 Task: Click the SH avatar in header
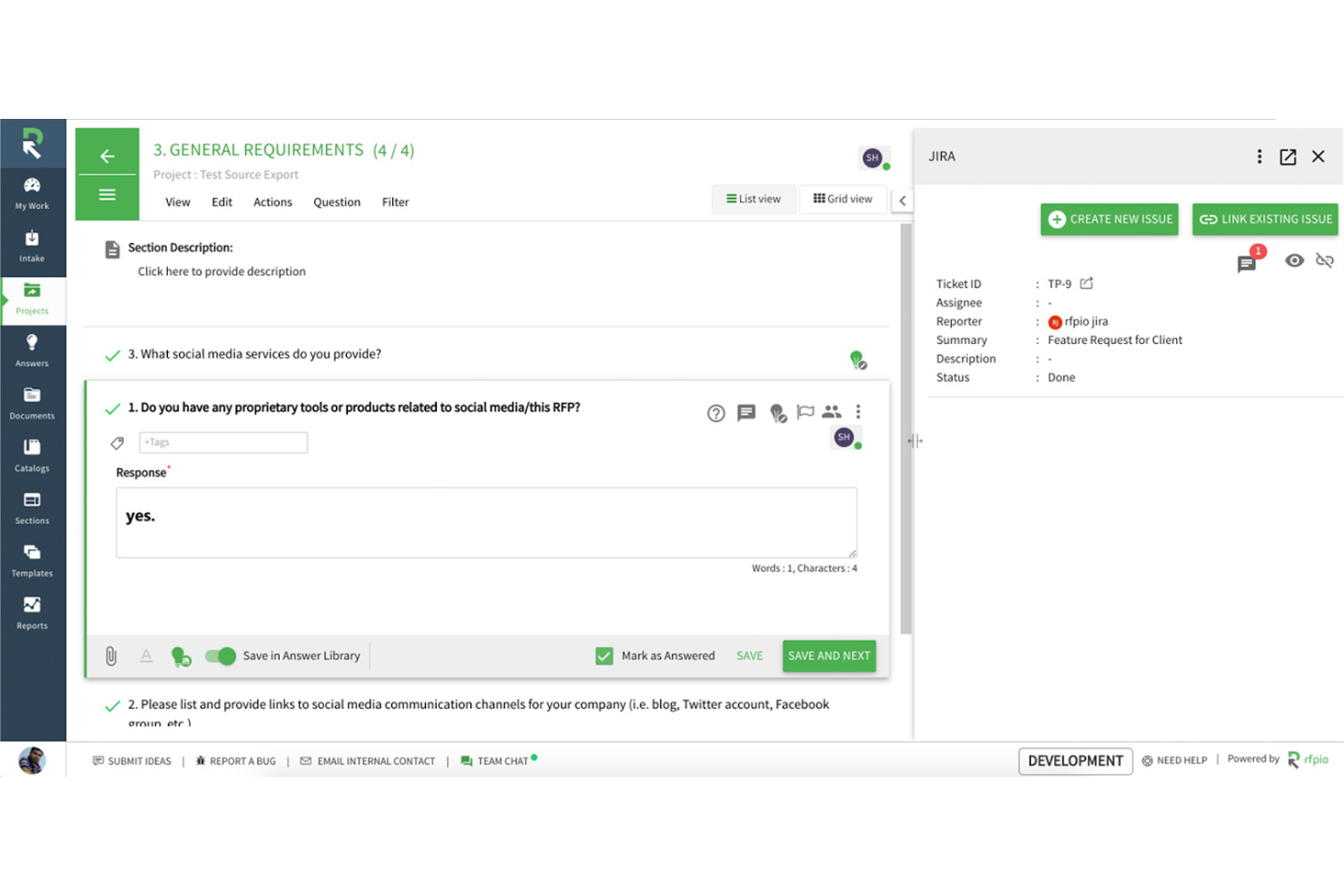[x=873, y=158]
